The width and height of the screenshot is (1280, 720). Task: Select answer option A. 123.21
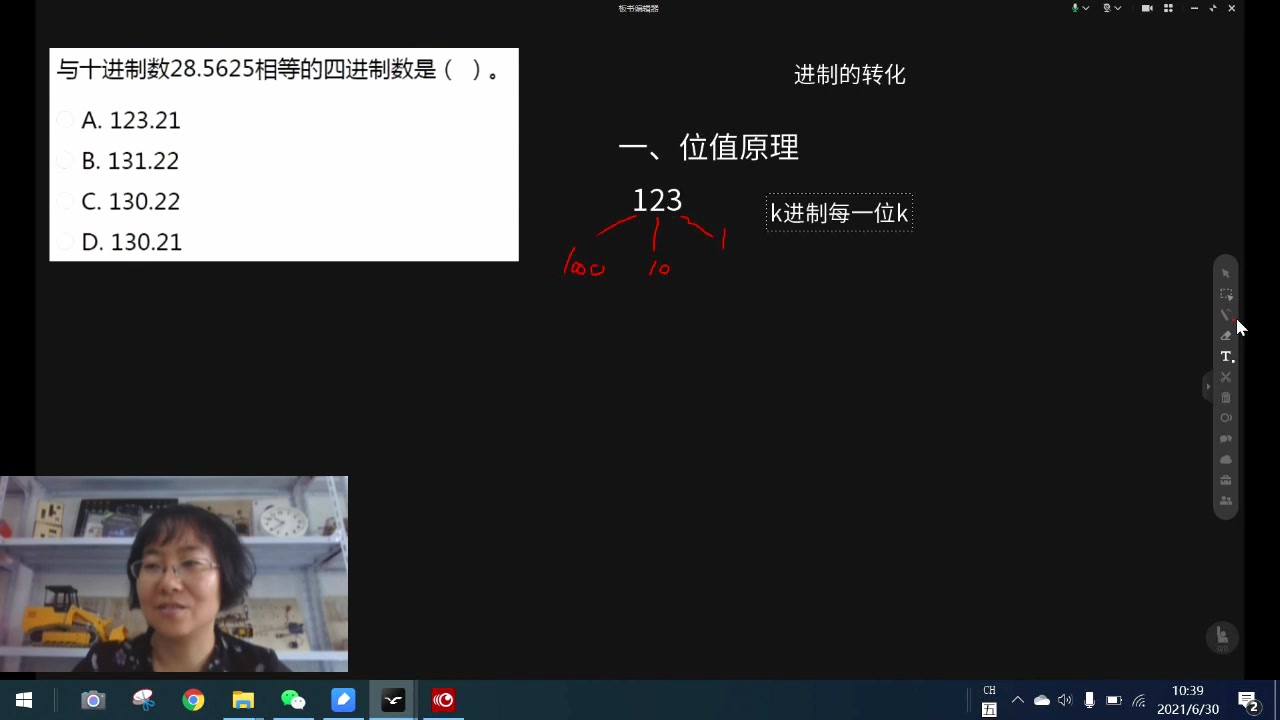coord(65,120)
